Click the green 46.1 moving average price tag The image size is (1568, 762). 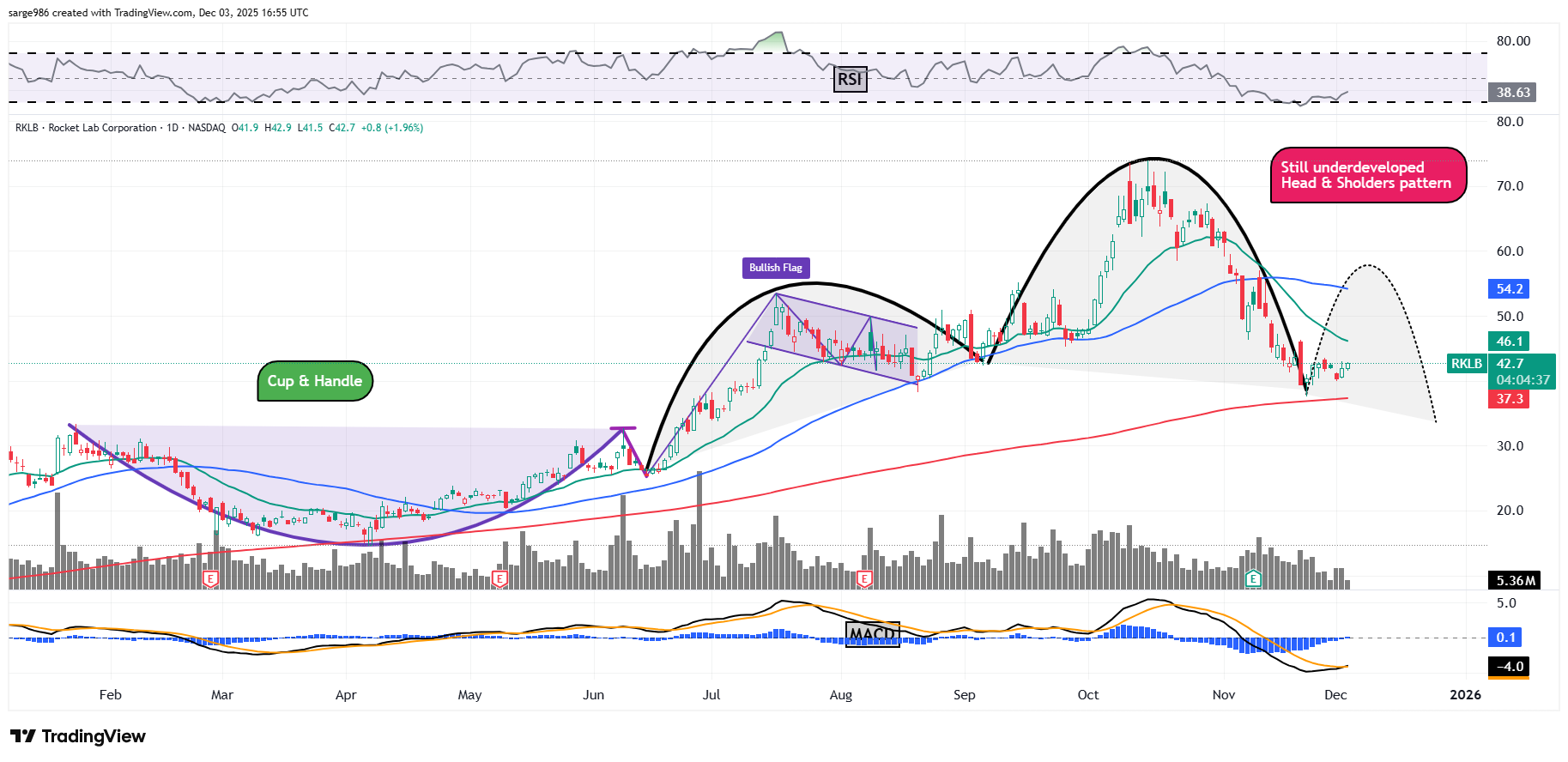click(x=1508, y=342)
